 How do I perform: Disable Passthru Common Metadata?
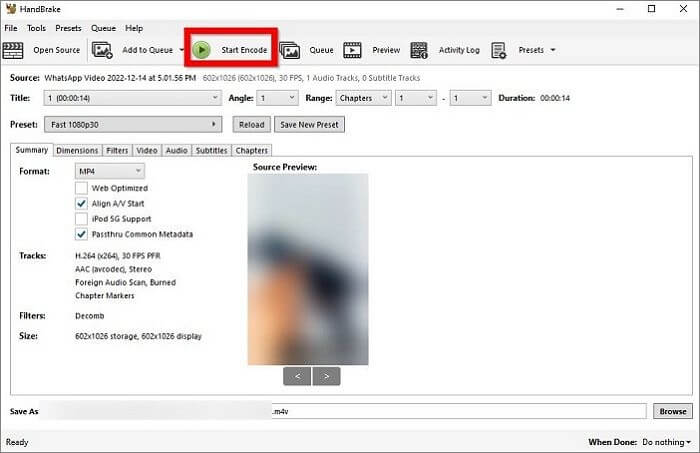(x=81, y=234)
